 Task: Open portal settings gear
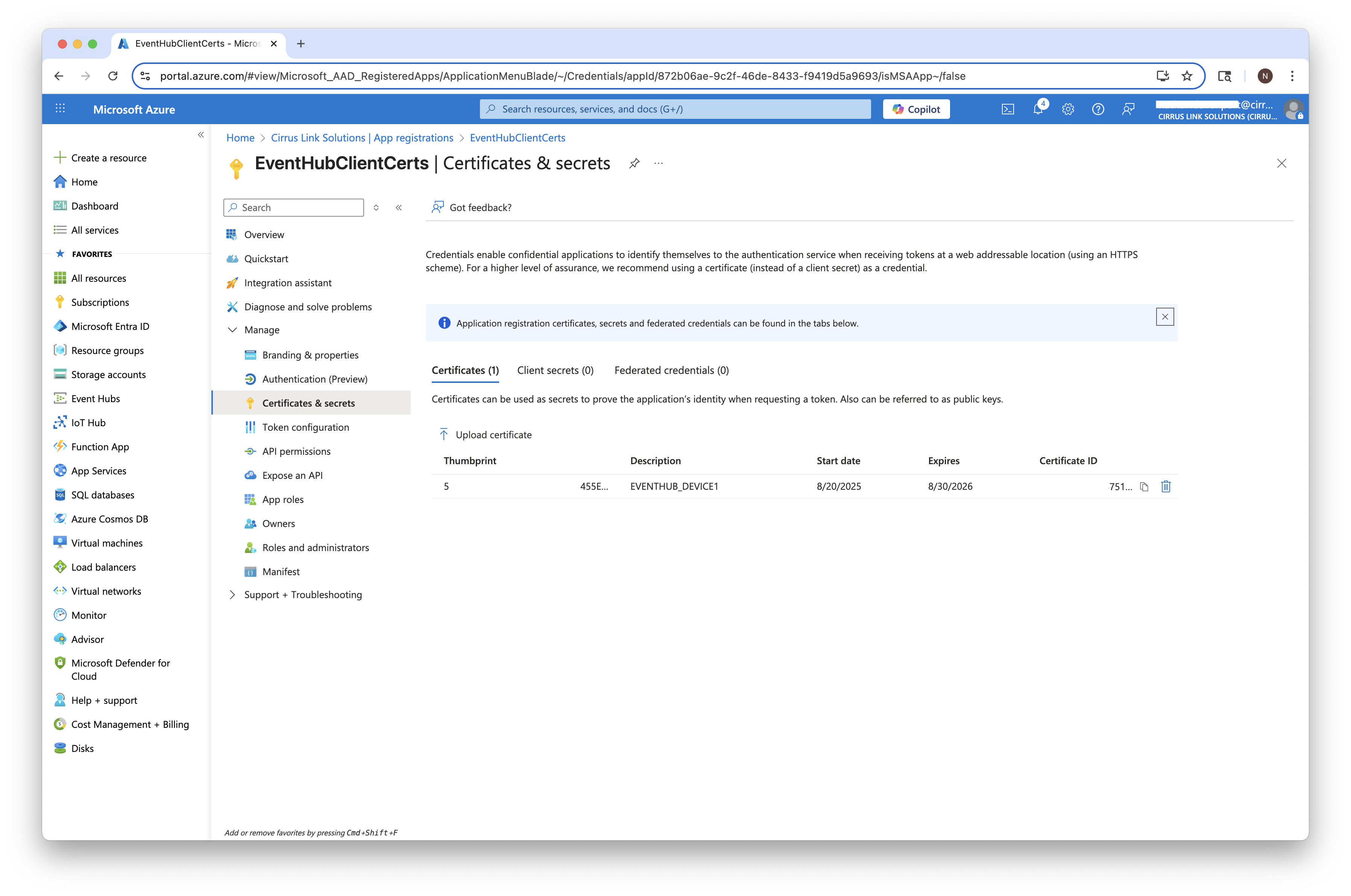[1068, 109]
